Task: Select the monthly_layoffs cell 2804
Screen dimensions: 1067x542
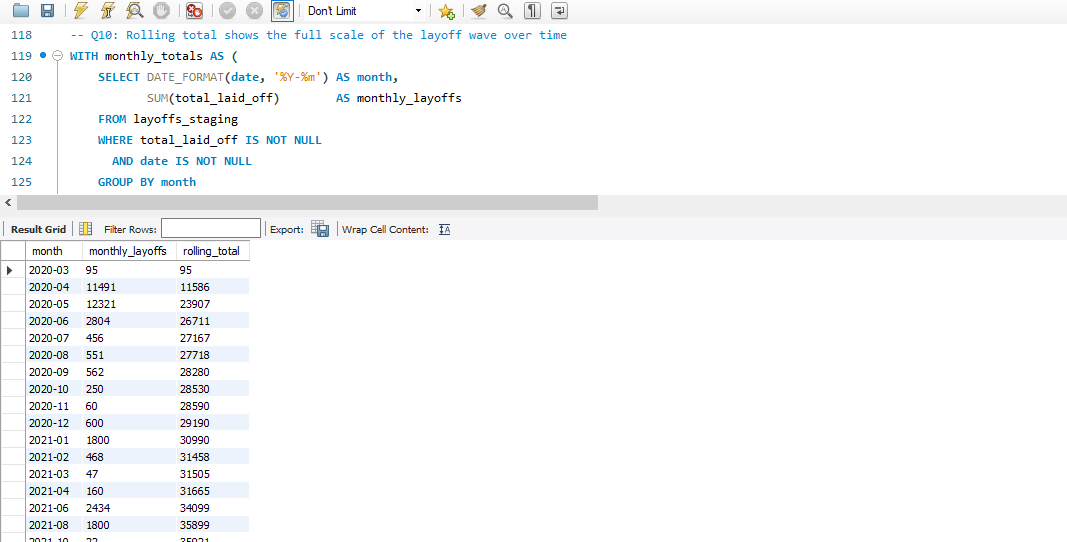Action: [x=129, y=321]
